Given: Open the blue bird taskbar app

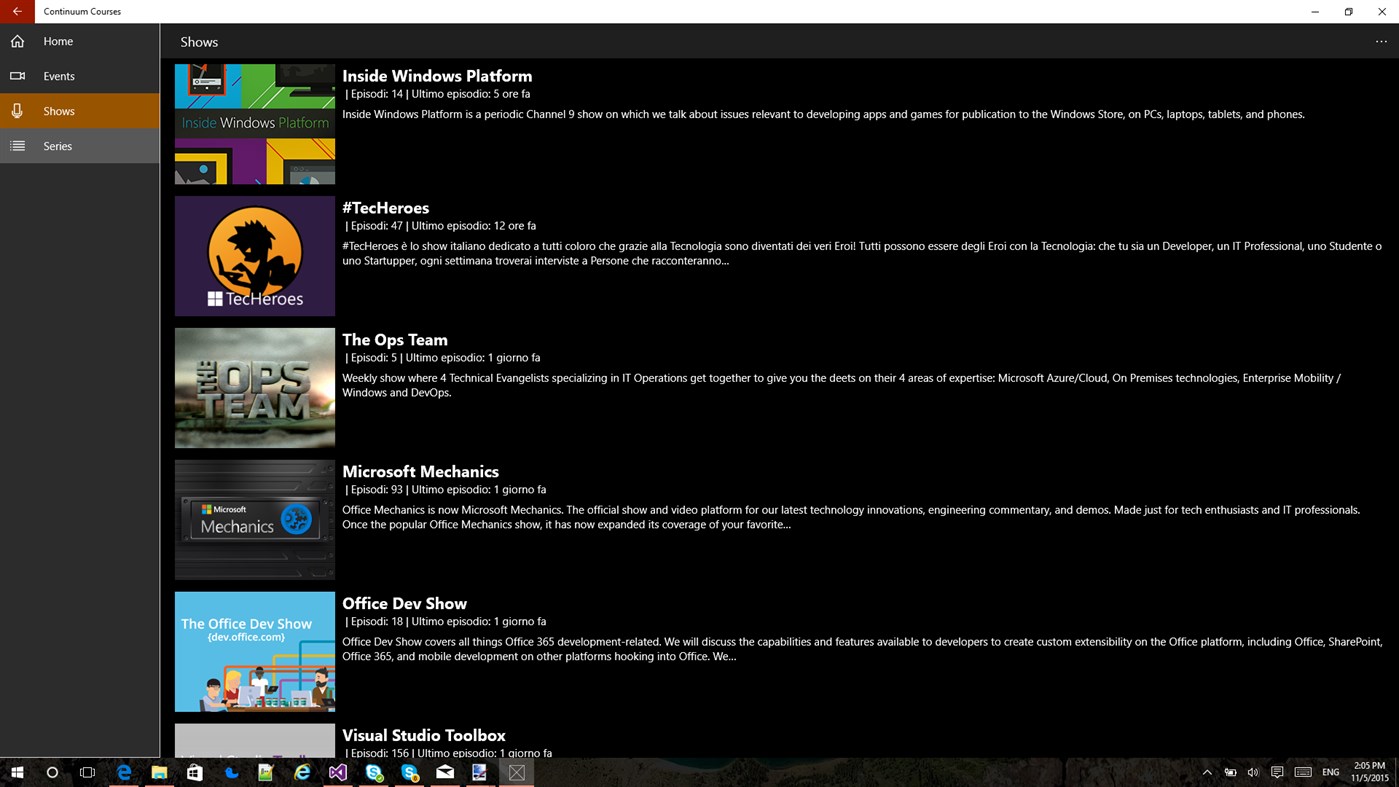Looking at the screenshot, I should click(231, 772).
